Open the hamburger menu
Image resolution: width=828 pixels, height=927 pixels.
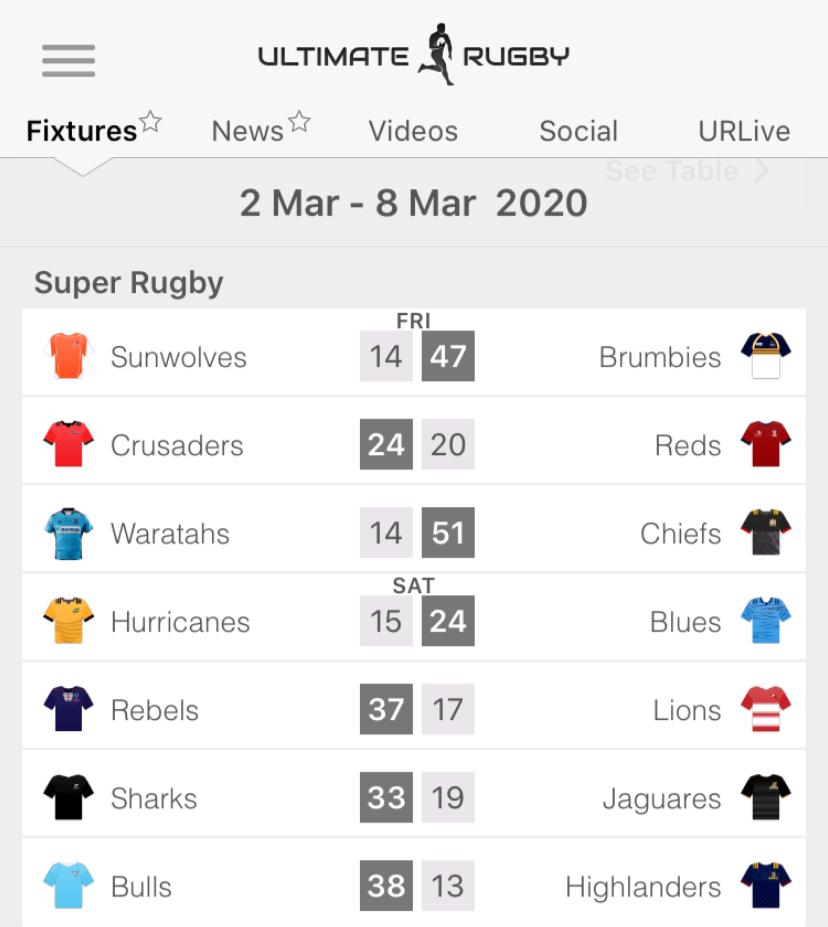click(68, 61)
